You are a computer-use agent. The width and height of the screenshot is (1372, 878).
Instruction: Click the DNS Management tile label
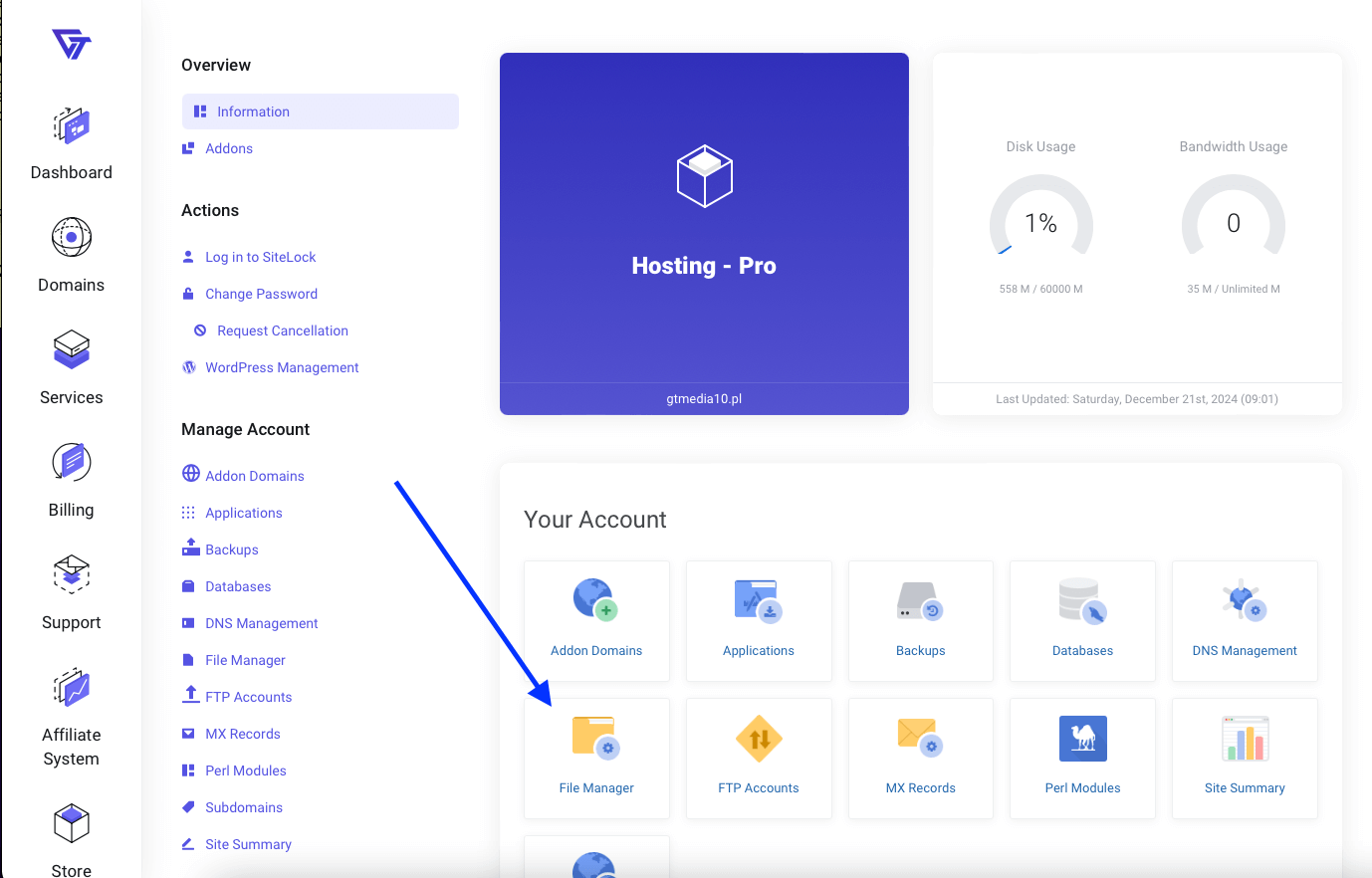click(x=1245, y=650)
